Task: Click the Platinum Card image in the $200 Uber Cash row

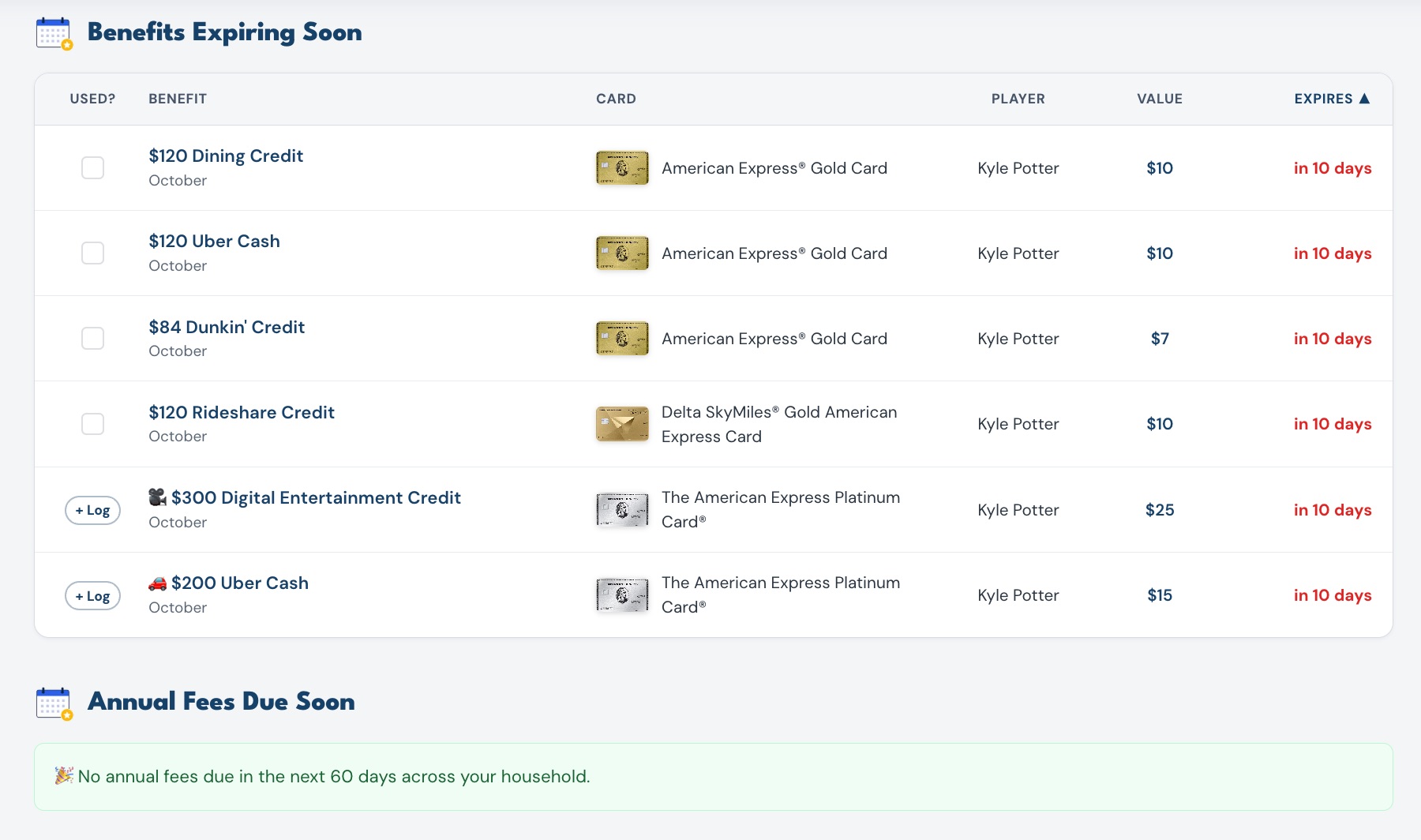Action: coord(622,595)
